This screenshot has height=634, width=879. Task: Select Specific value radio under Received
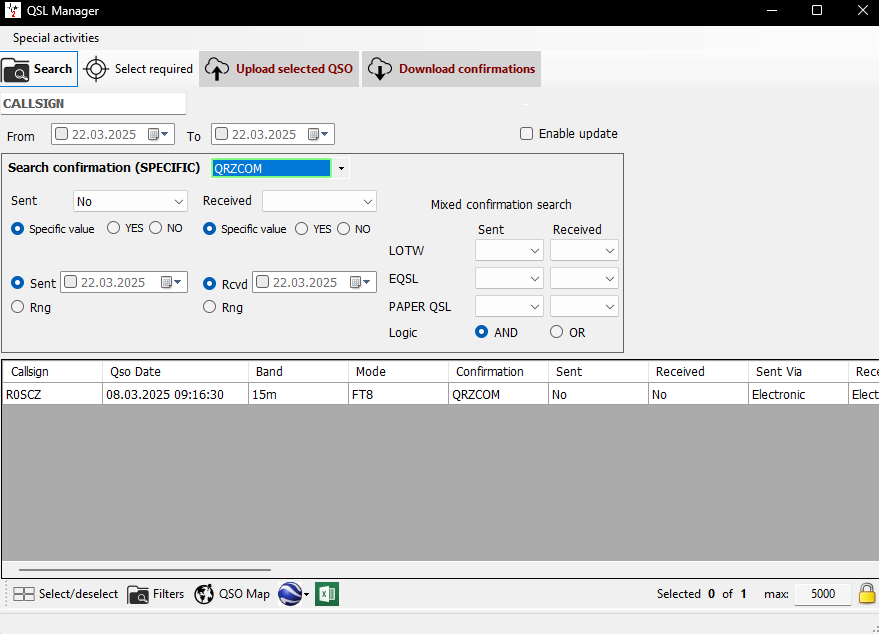click(210, 229)
